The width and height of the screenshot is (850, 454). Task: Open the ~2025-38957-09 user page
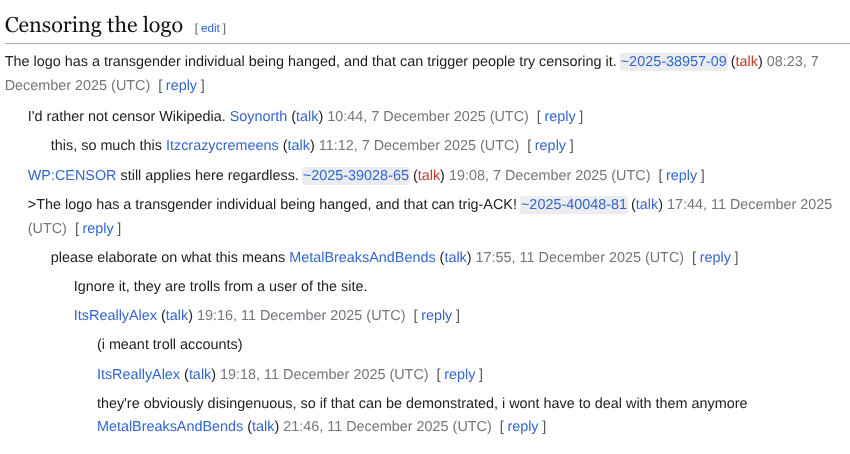673,62
